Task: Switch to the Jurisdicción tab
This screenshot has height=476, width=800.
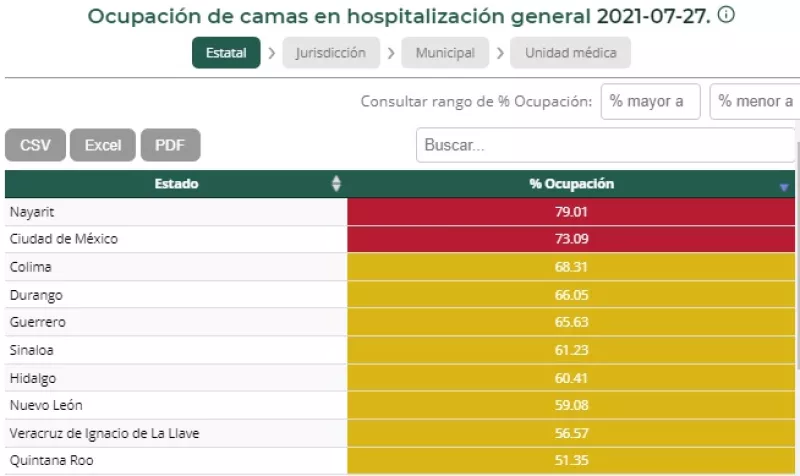Action: pos(330,53)
